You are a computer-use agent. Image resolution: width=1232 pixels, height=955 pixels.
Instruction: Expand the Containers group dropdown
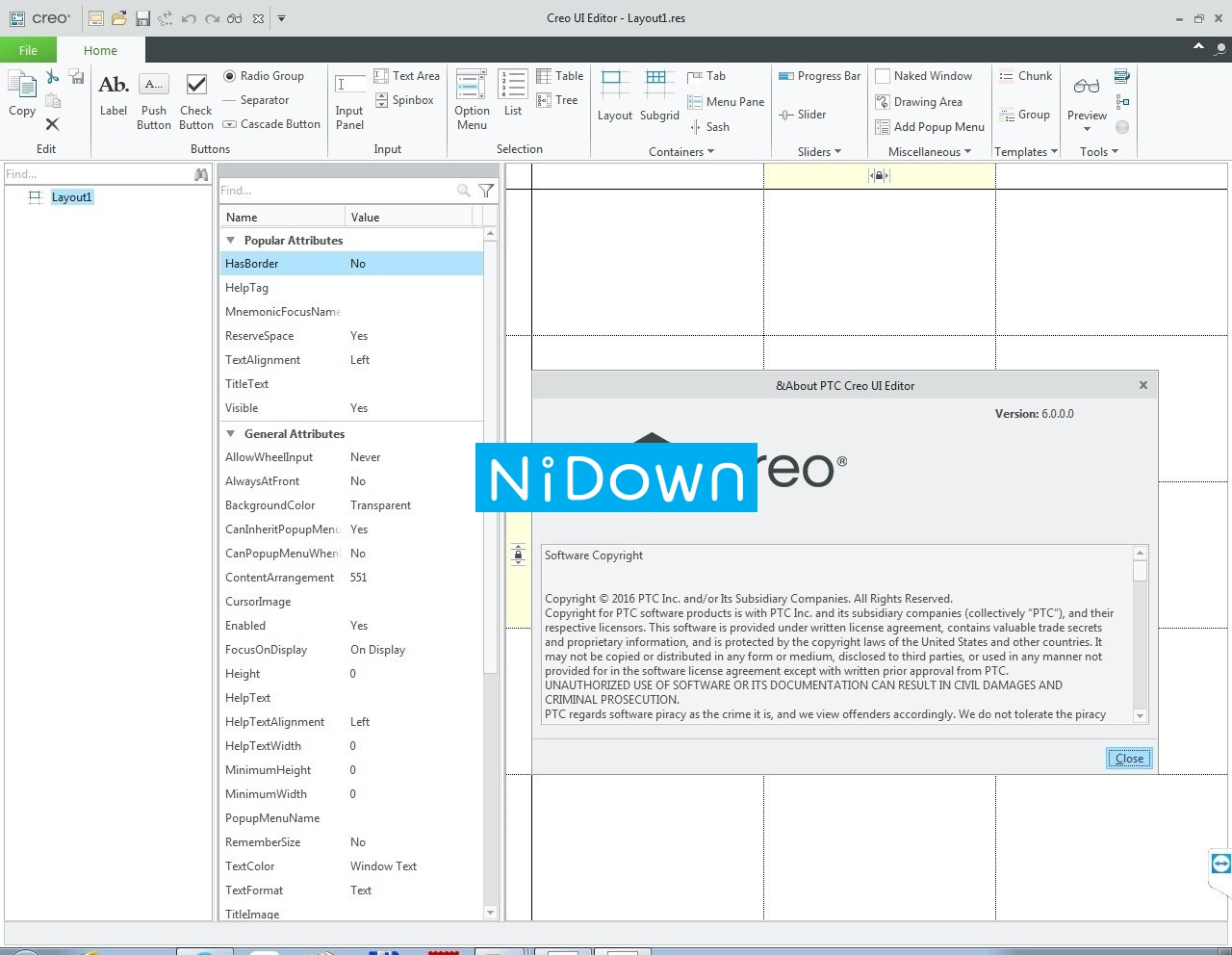pos(681,152)
